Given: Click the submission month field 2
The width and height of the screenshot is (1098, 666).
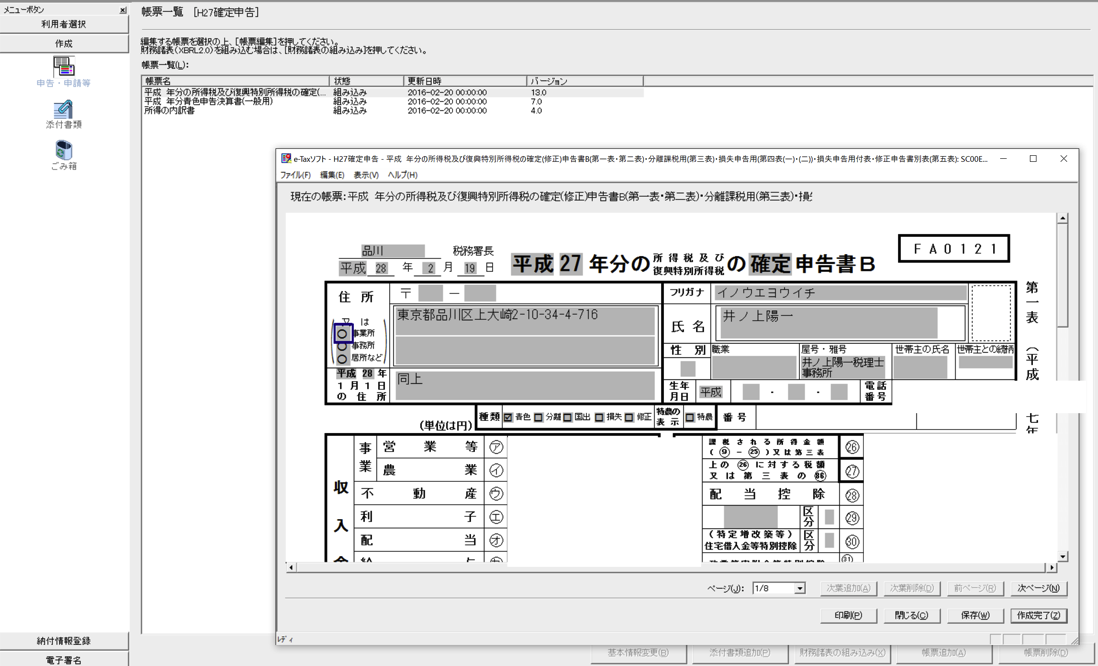Looking at the screenshot, I should [430, 268].
